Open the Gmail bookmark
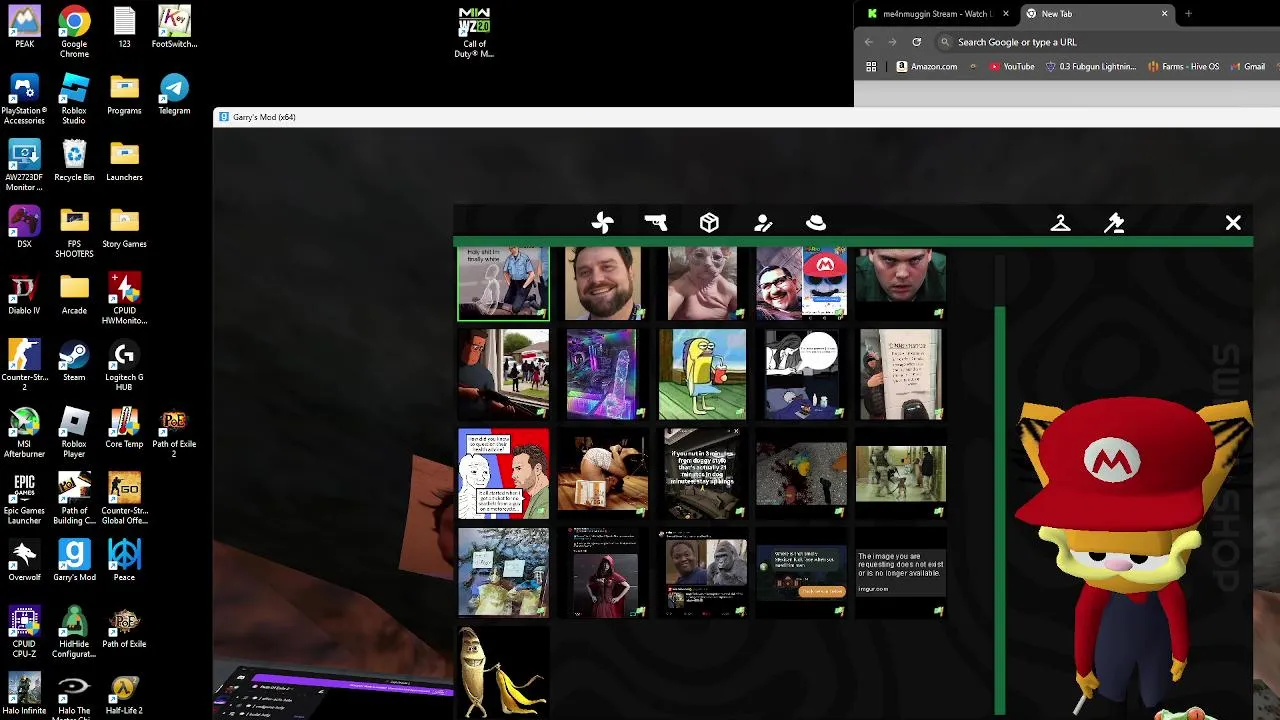The height and width of the screenshot is (720, 1280). pyautogui.click(x=1246, y=67)
